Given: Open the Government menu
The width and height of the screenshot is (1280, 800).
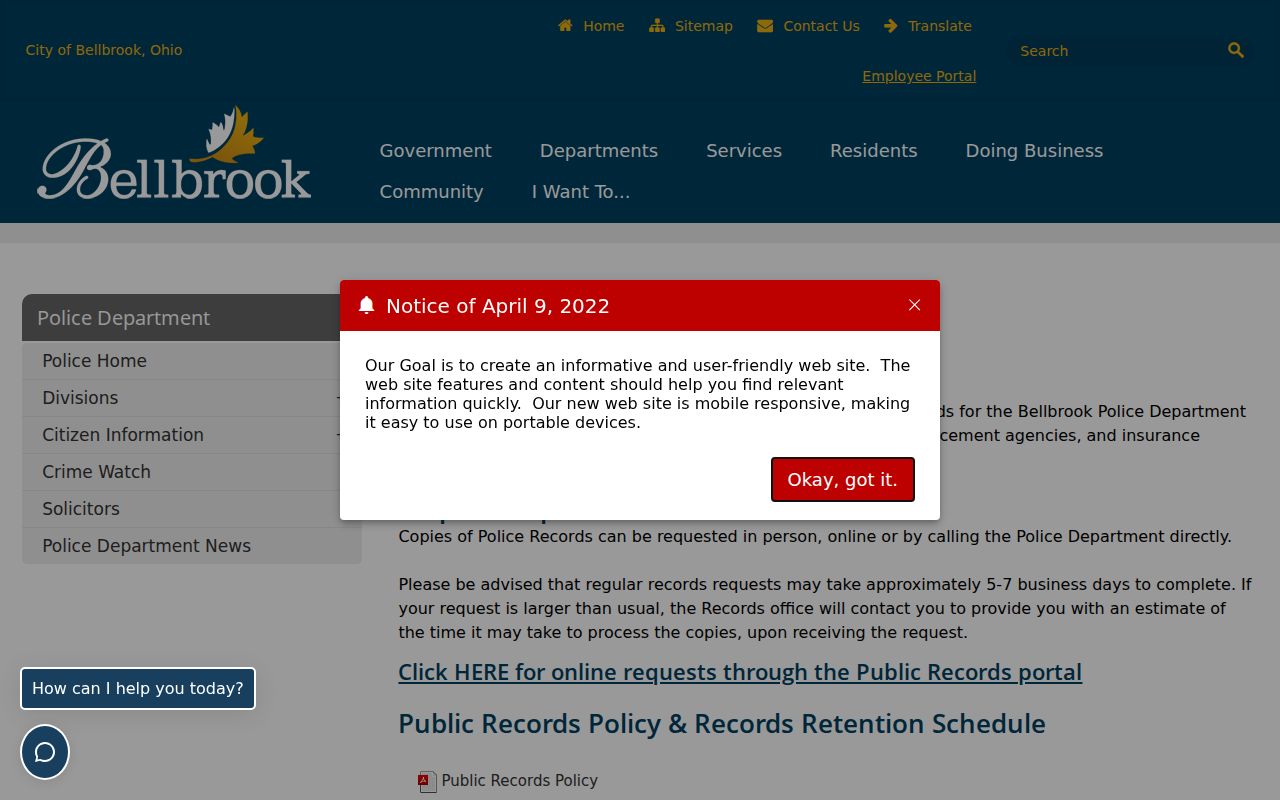Looking at the screenshot, I should tap(435, 150).
